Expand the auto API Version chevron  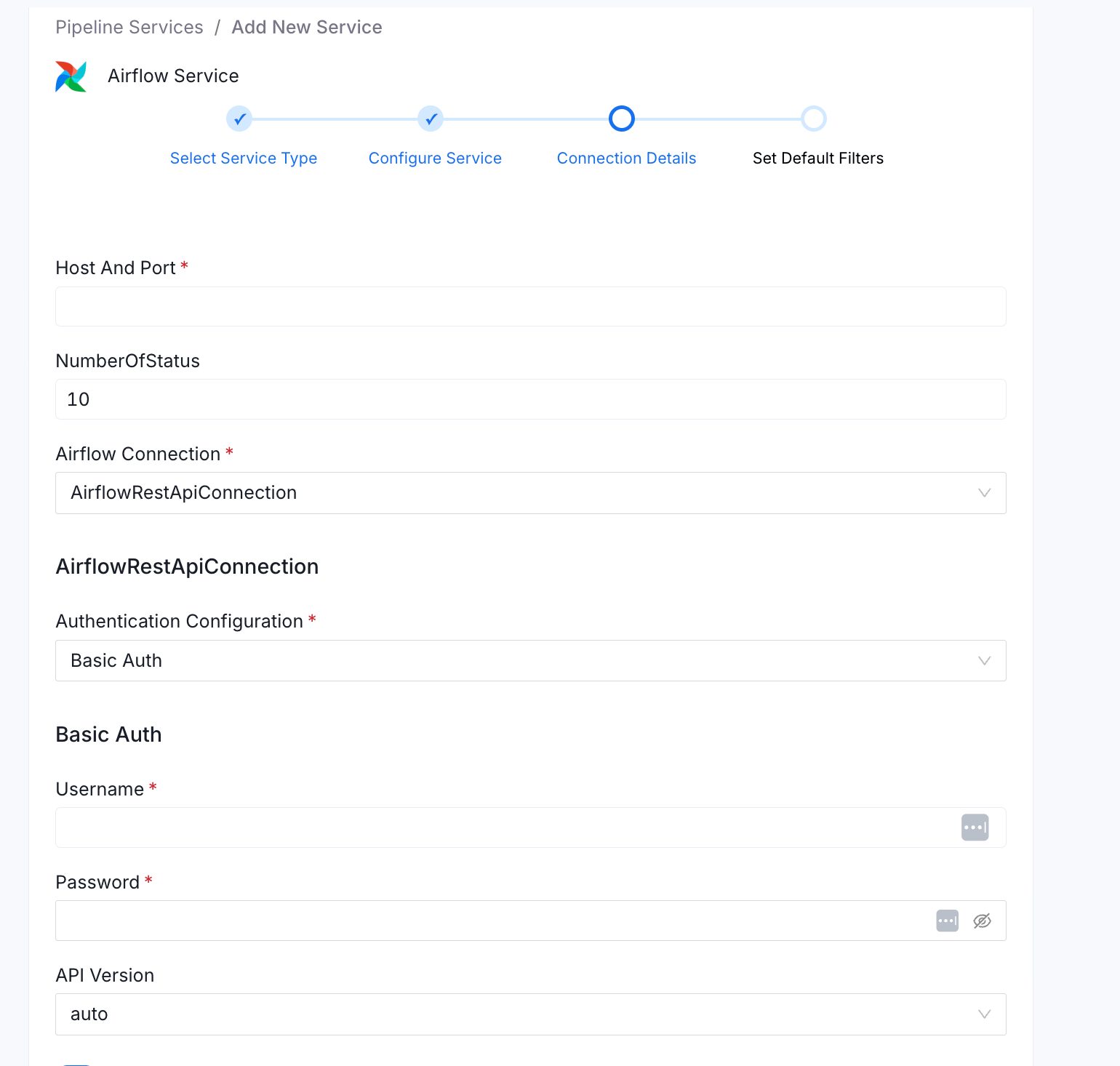pos(985,1014)
